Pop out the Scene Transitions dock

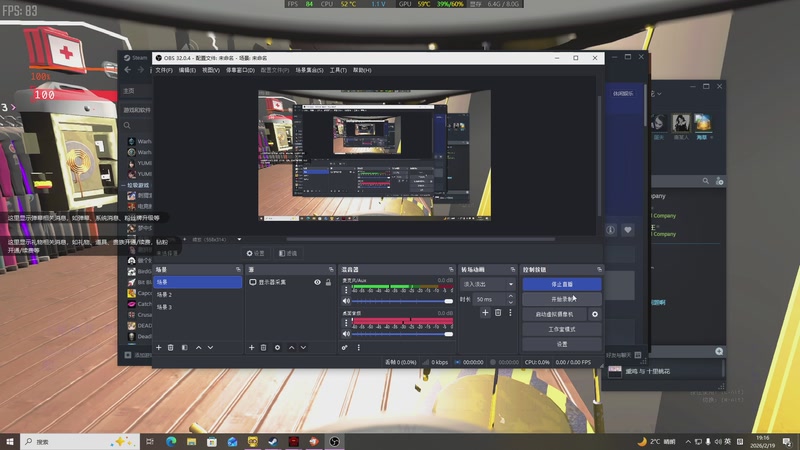(x=513, y=269)
